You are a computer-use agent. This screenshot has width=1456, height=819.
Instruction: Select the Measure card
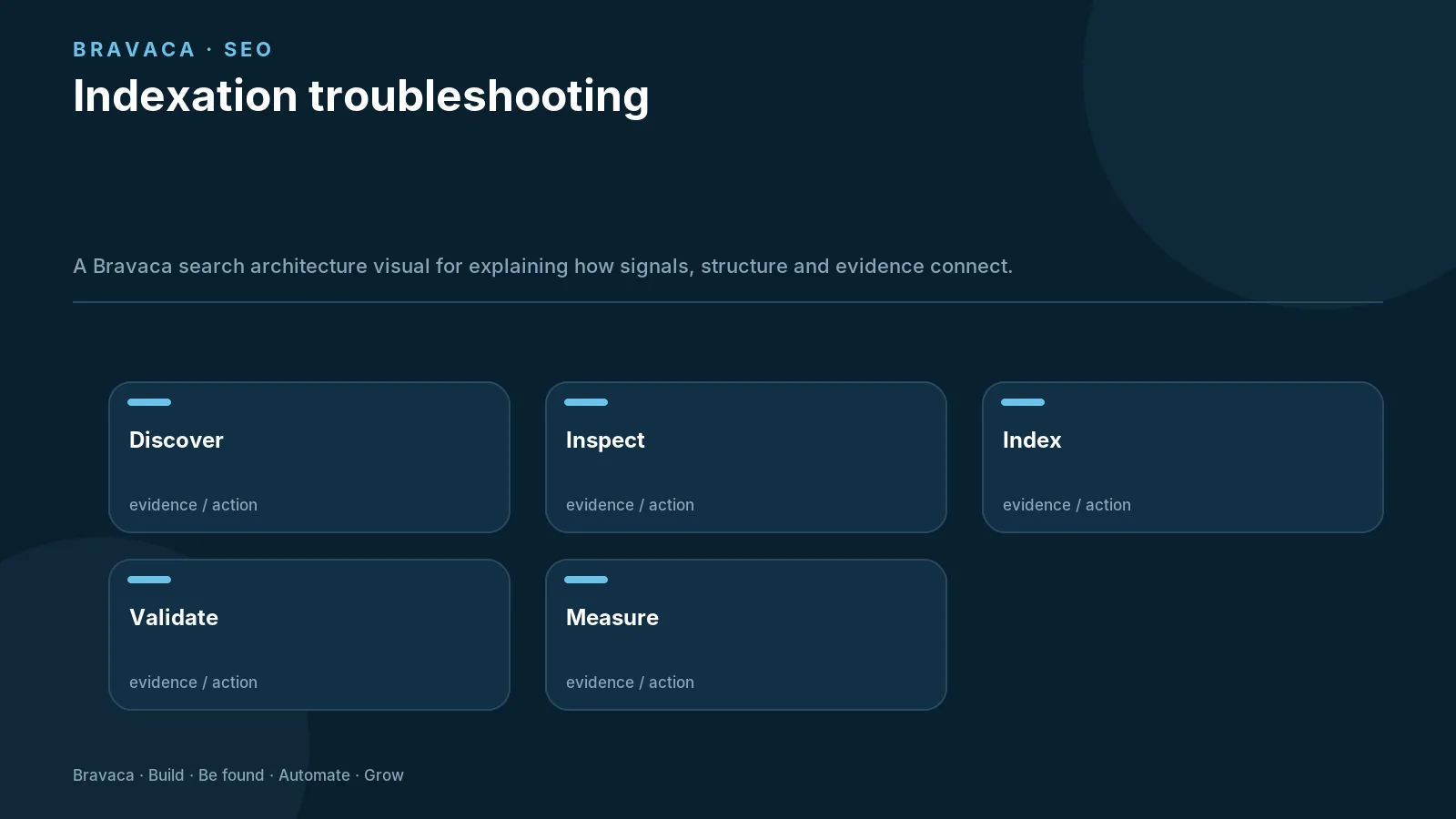click(x=746, y=634)
